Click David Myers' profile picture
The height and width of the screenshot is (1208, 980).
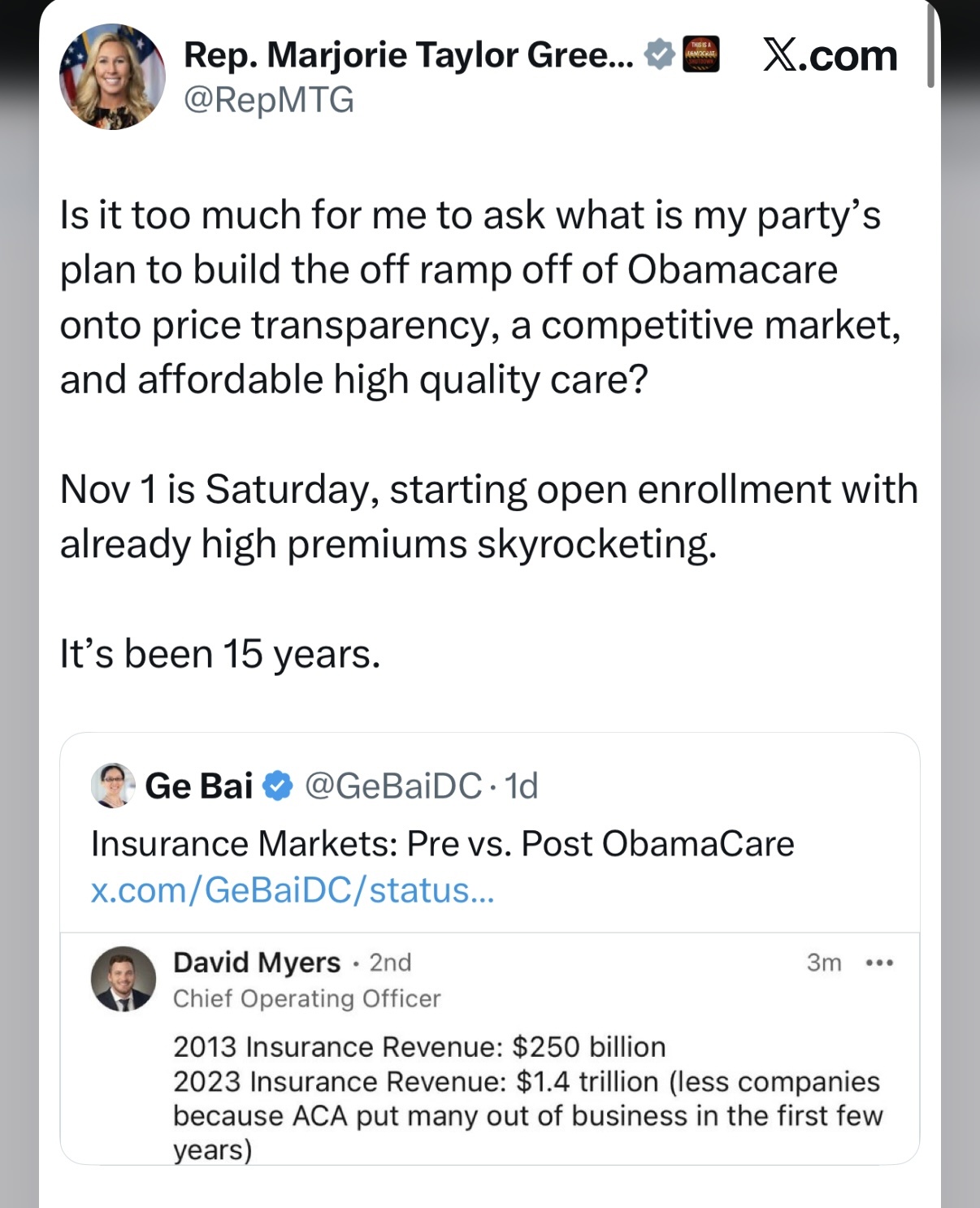pyautogui.click(x=123, y=979)
